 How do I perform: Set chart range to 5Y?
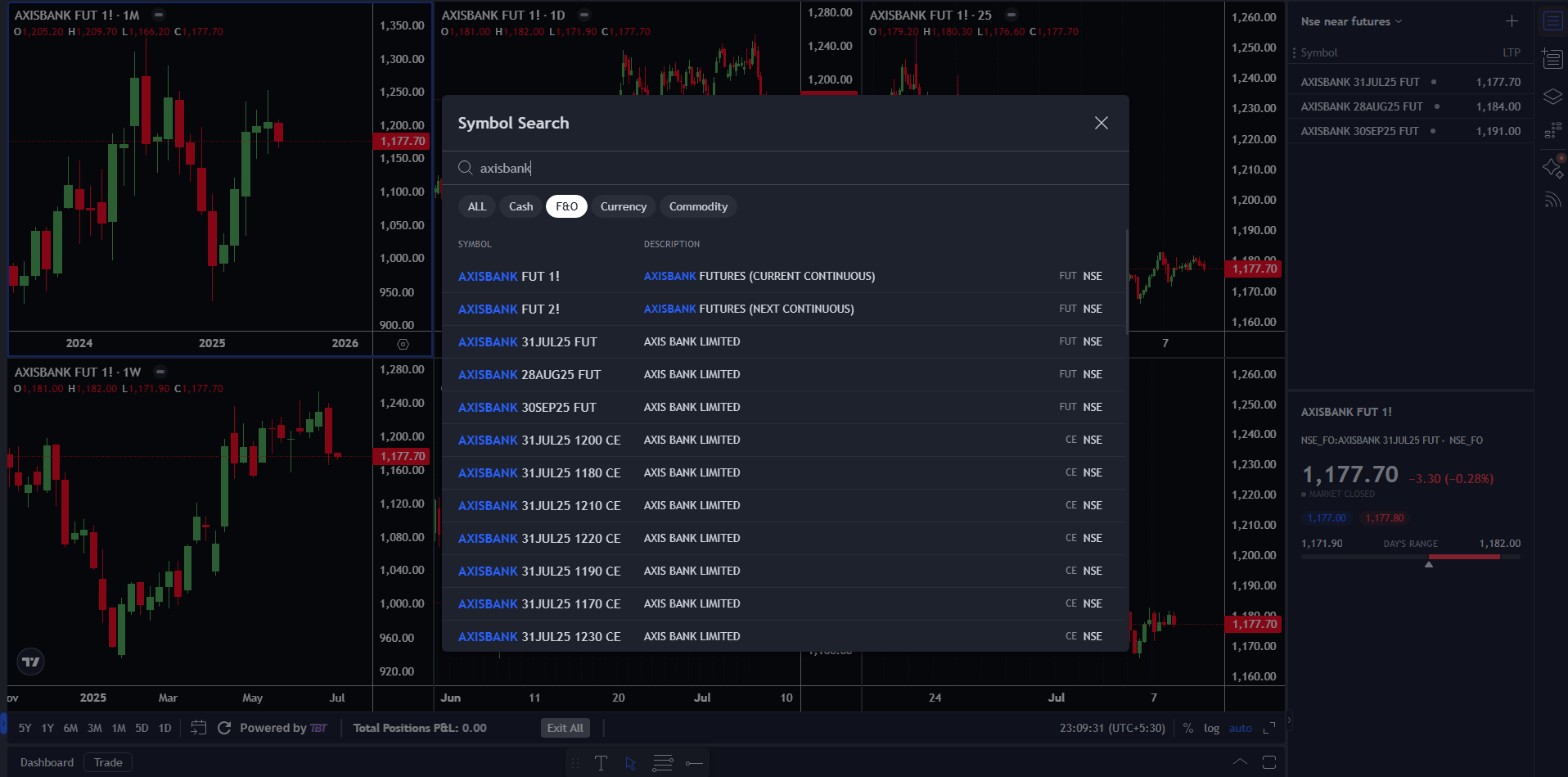[25, 728]
